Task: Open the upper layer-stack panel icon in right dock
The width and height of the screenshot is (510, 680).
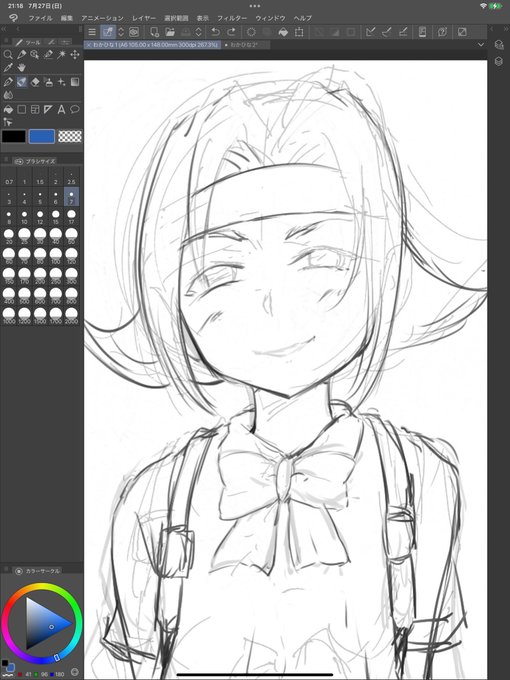Action: [499, 44]
